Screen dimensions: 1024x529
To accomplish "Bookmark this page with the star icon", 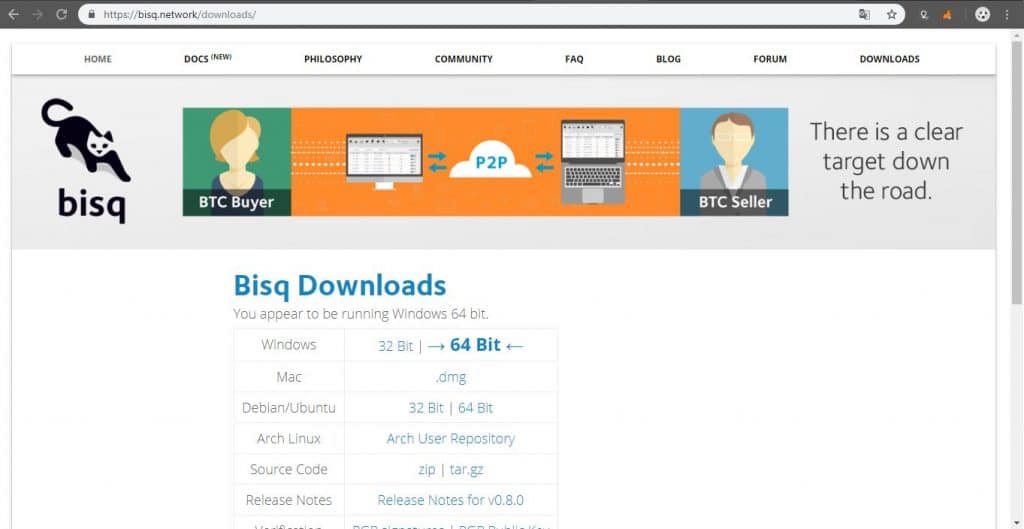I will 891,14.
